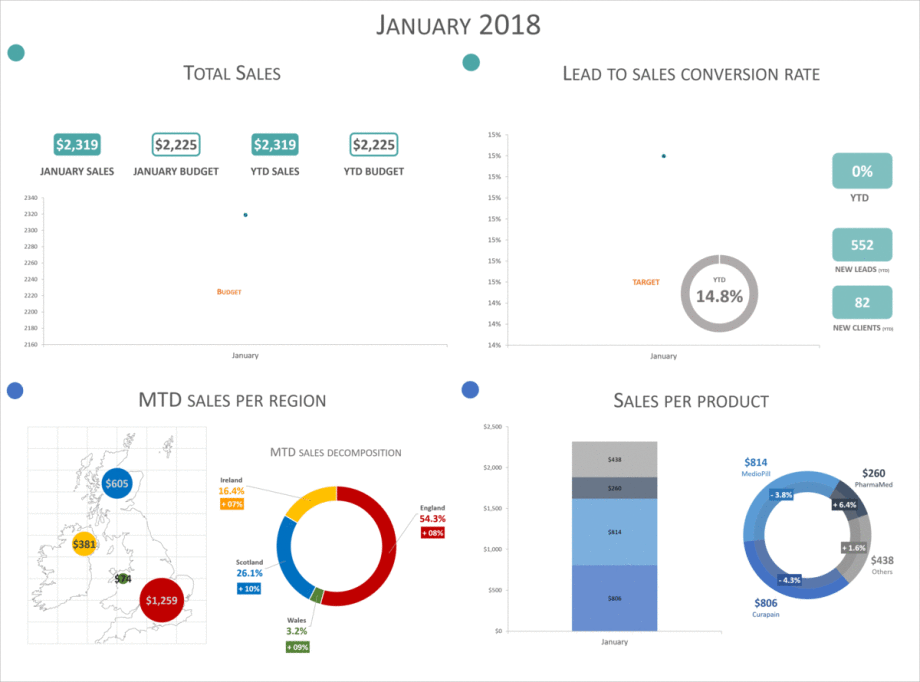The height and width of the screenshot is (682, 920).
Task: Click the $2,225 January Budget badge
Action: [175, 145]
